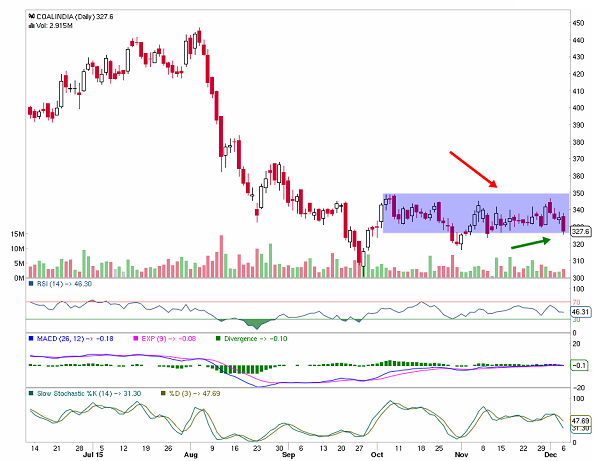Image resolution: width=594 pixels, height=461 pixels.
Task: Click the Jul 15 date axis label
Action: point(93,455)
